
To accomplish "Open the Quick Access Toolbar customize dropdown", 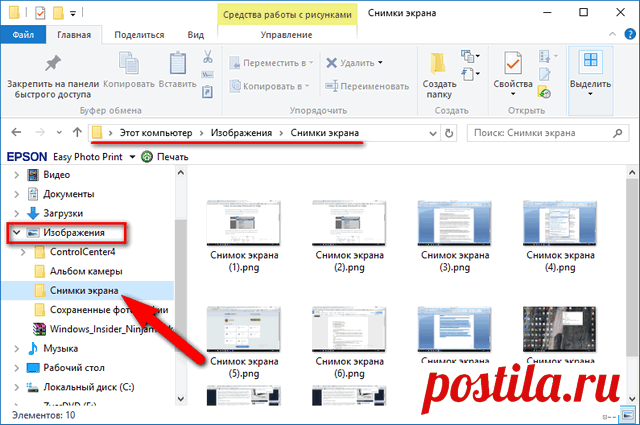I will click(73, 14).
